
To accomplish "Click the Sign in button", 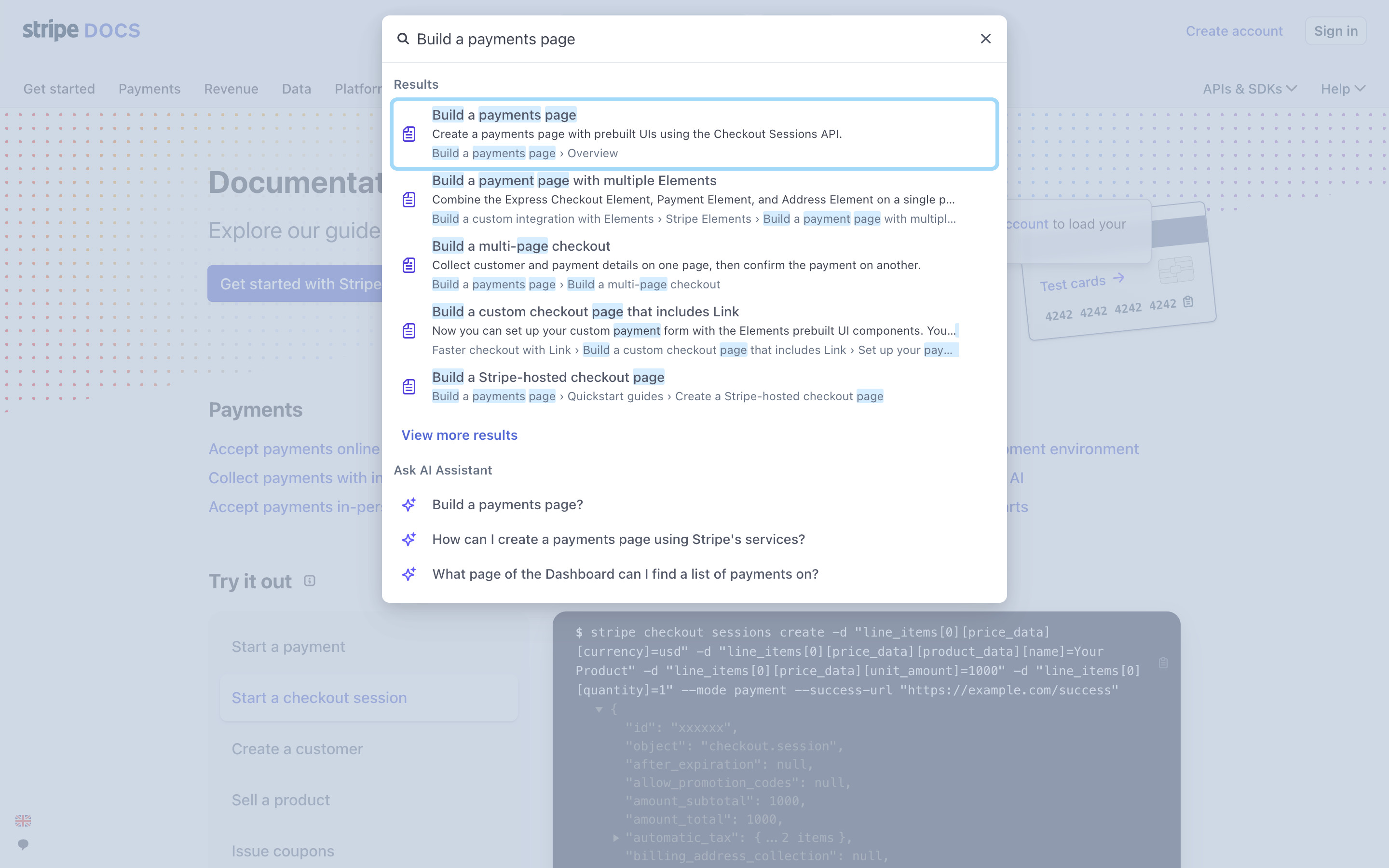I will tap(1335, 31).
